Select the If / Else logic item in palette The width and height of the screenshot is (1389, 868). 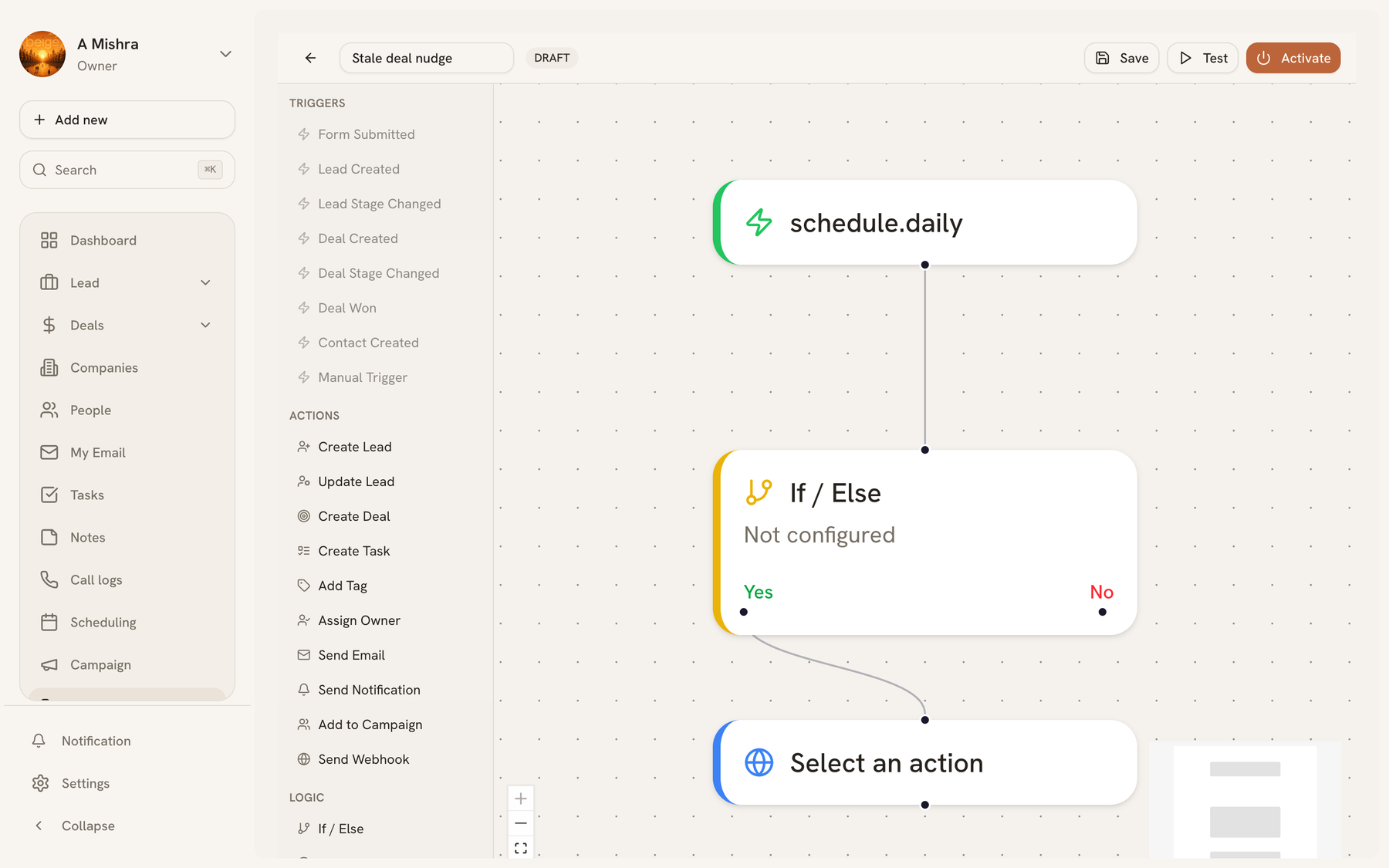[386, 829]
